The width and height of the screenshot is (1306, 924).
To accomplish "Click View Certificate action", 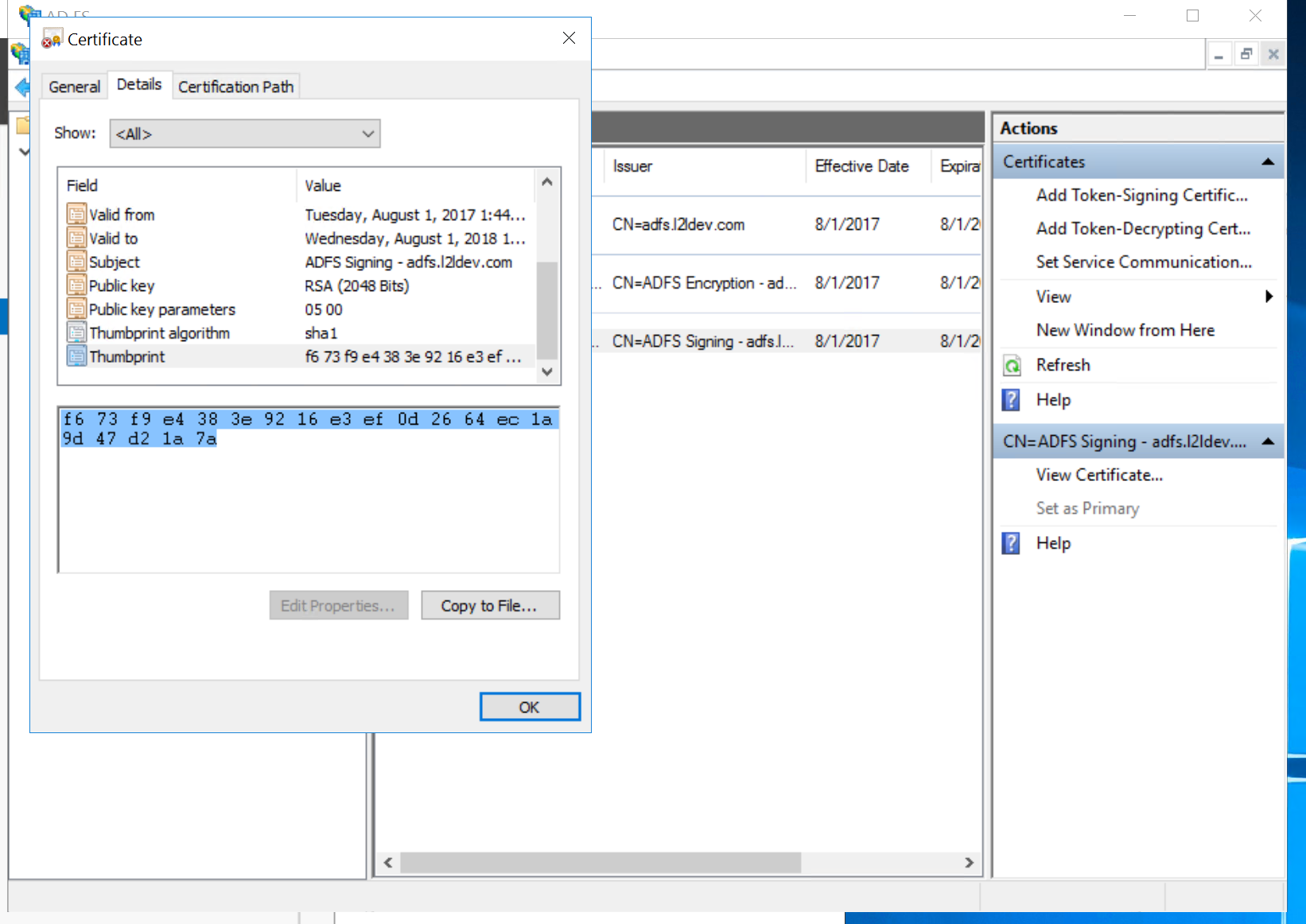I will (1099, 475).
